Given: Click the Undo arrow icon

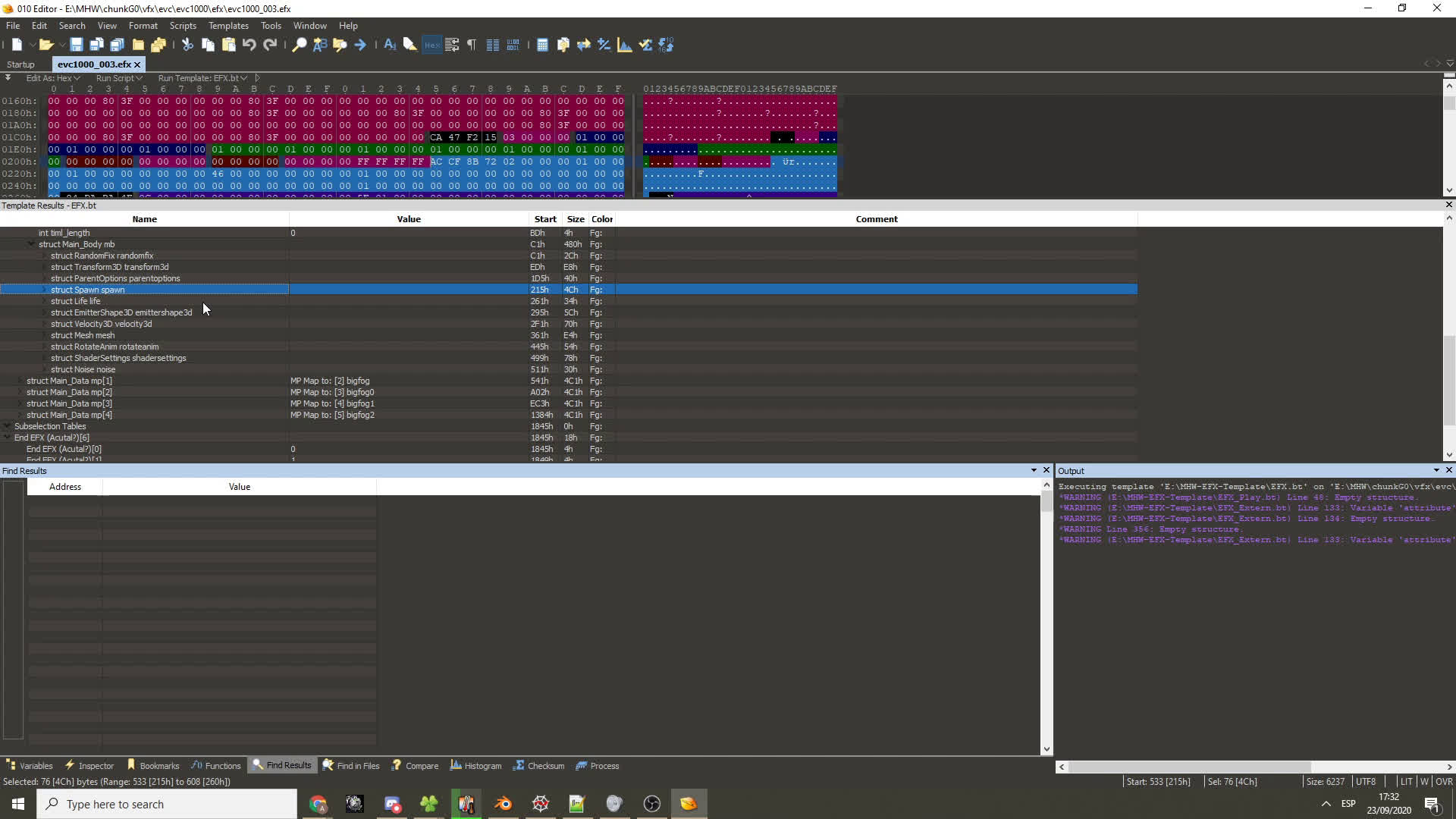Looking at the screenshot, I should point(249,45).
